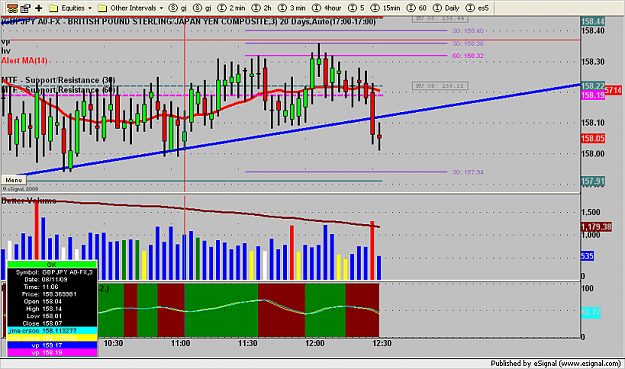Click the Date 08/11/09 row
Screen dimensions: 625x369
[x=52, y=279]
